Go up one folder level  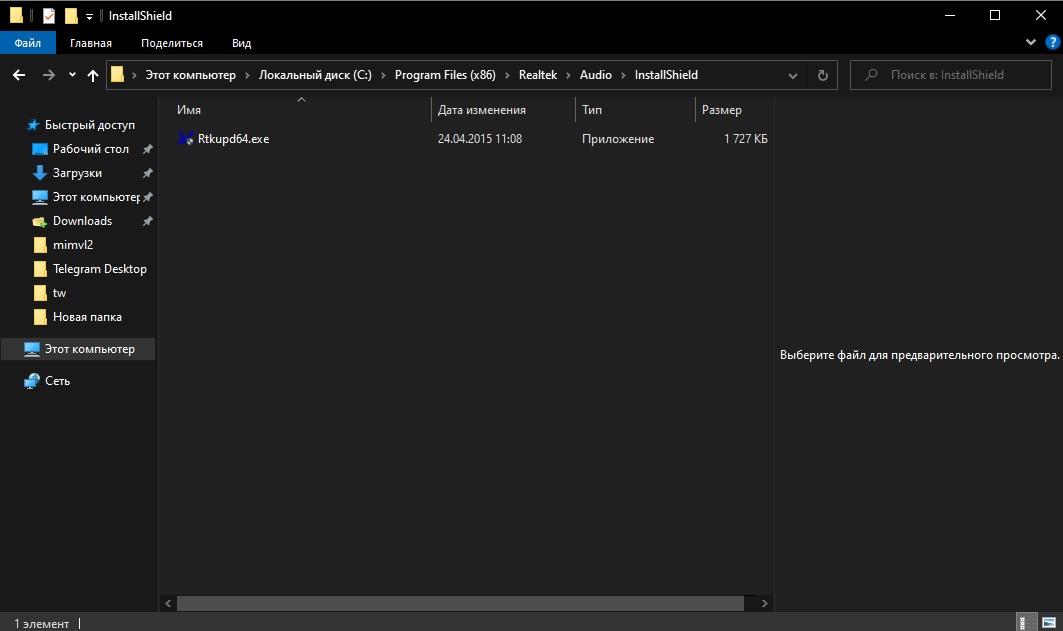[x=93, y=75]
